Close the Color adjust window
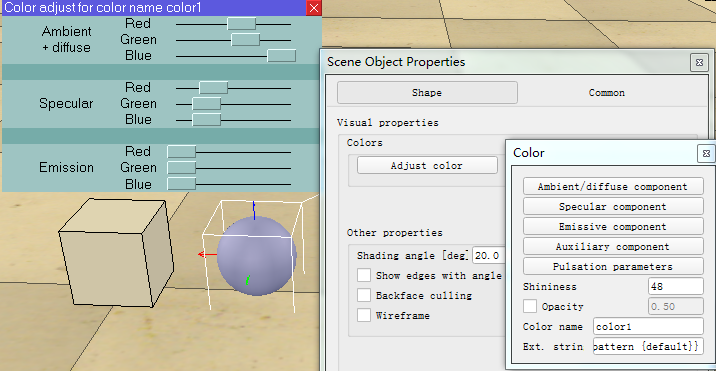716x371 pixels. tap(314, 8)
